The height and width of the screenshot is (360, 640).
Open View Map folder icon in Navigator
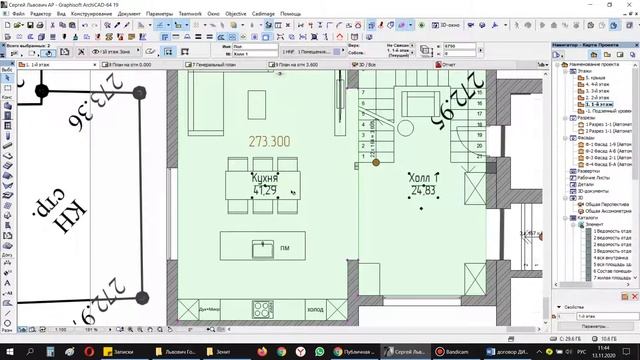coord(607,55)
